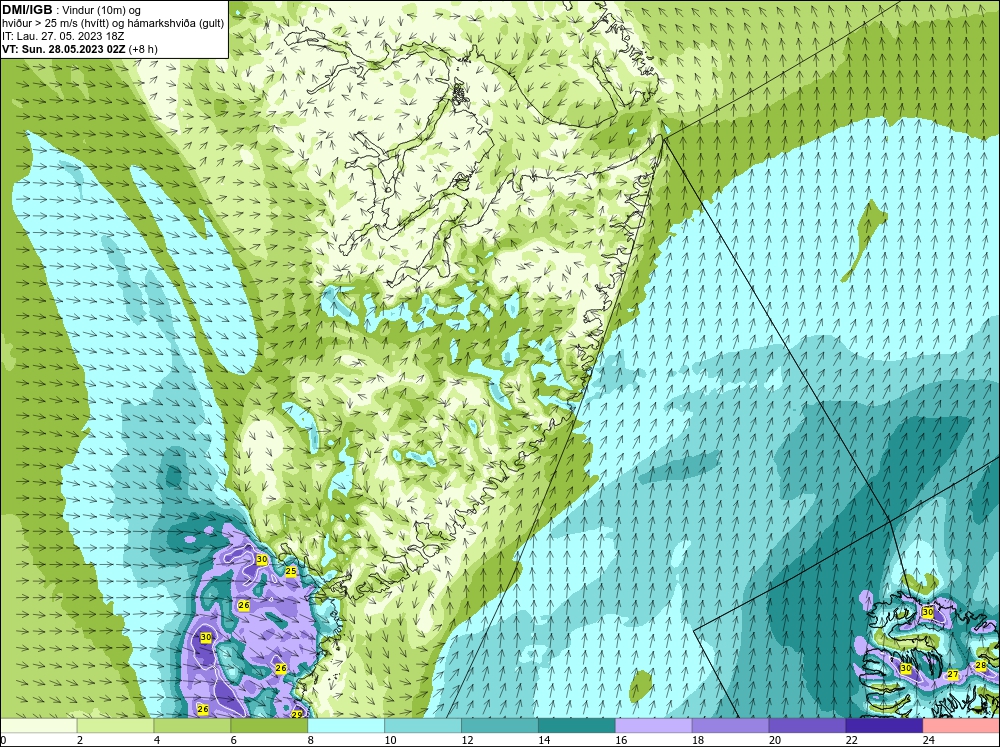Click the legend scale number "12"
This screenshot has width=1000, height=747.
pyautogui.click(x=467, y=740)
